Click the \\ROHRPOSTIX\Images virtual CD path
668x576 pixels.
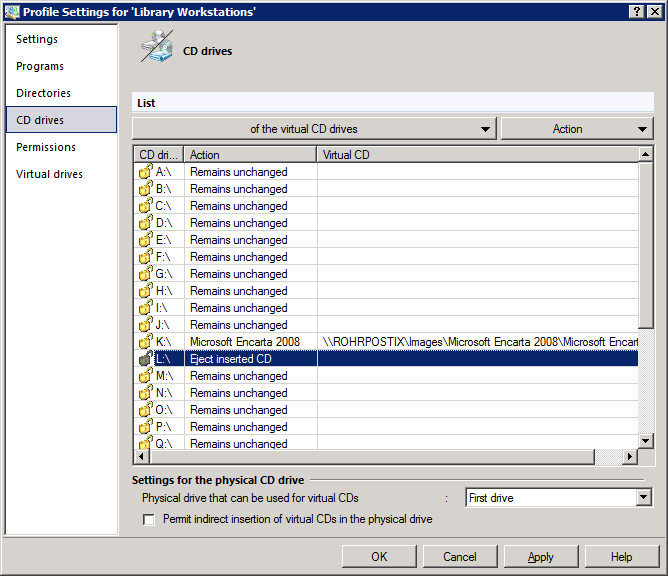point(480,342)
